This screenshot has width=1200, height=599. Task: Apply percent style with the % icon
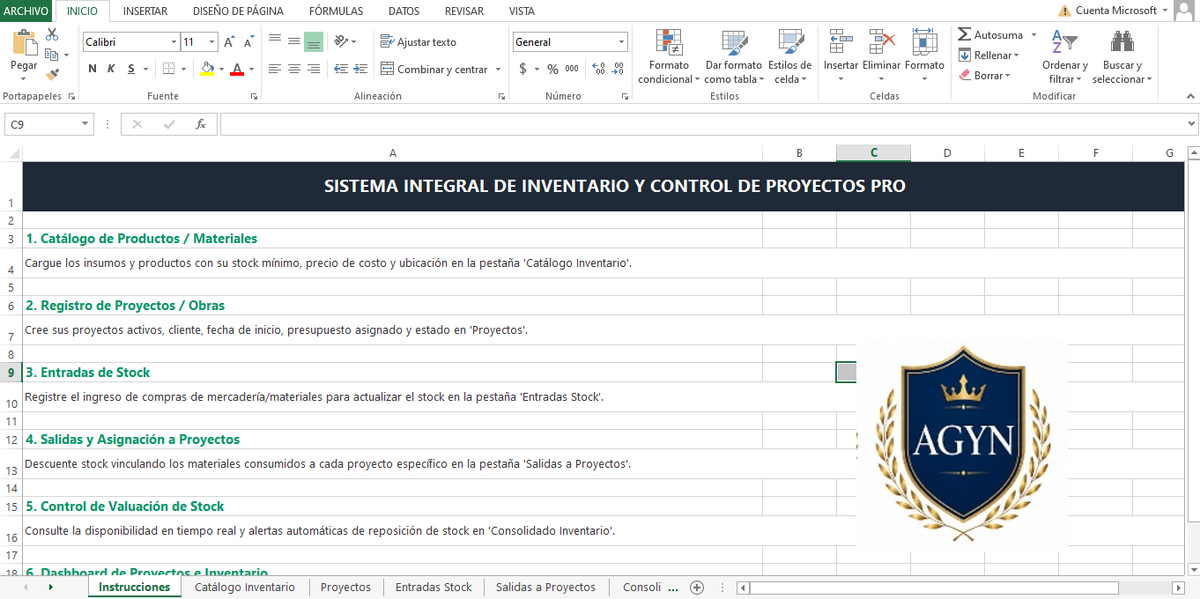552,69
